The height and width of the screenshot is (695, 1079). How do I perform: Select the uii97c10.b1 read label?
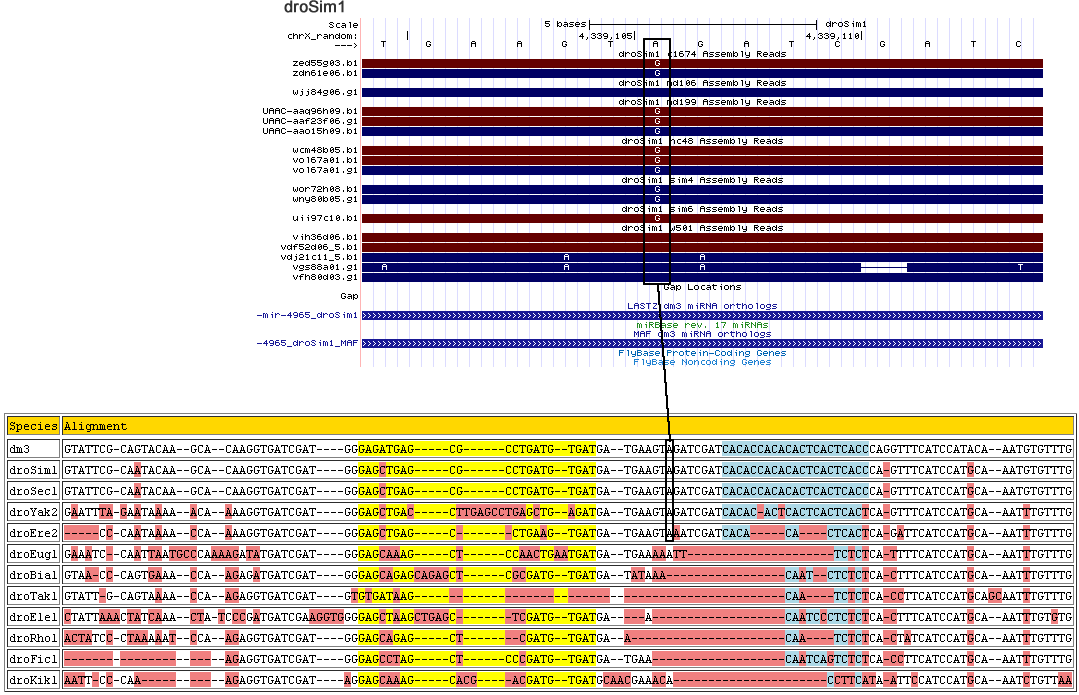point(318,218)
